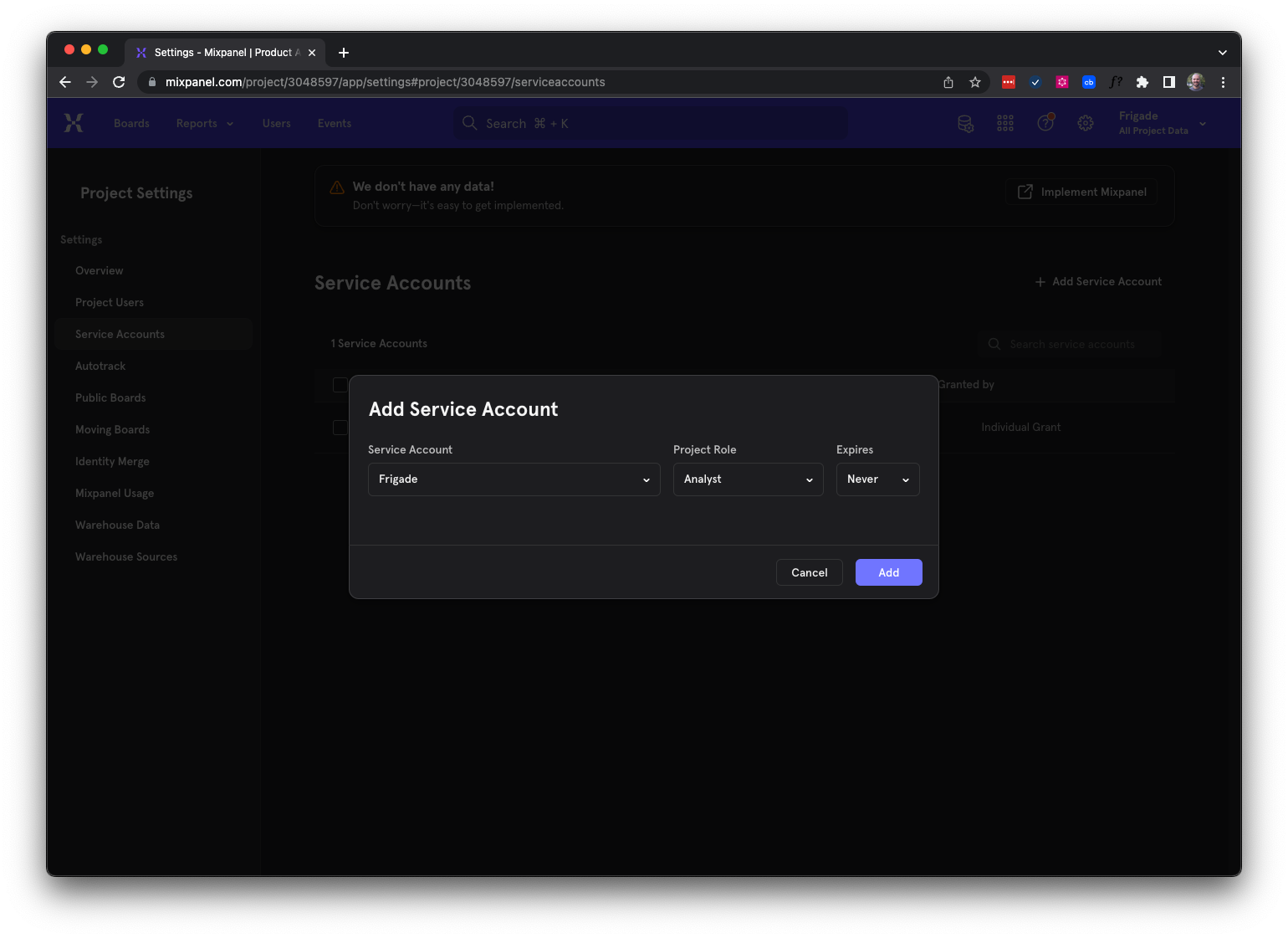Click the Add button in dialog
1288x938 pixels.
[x=889, y=572]
